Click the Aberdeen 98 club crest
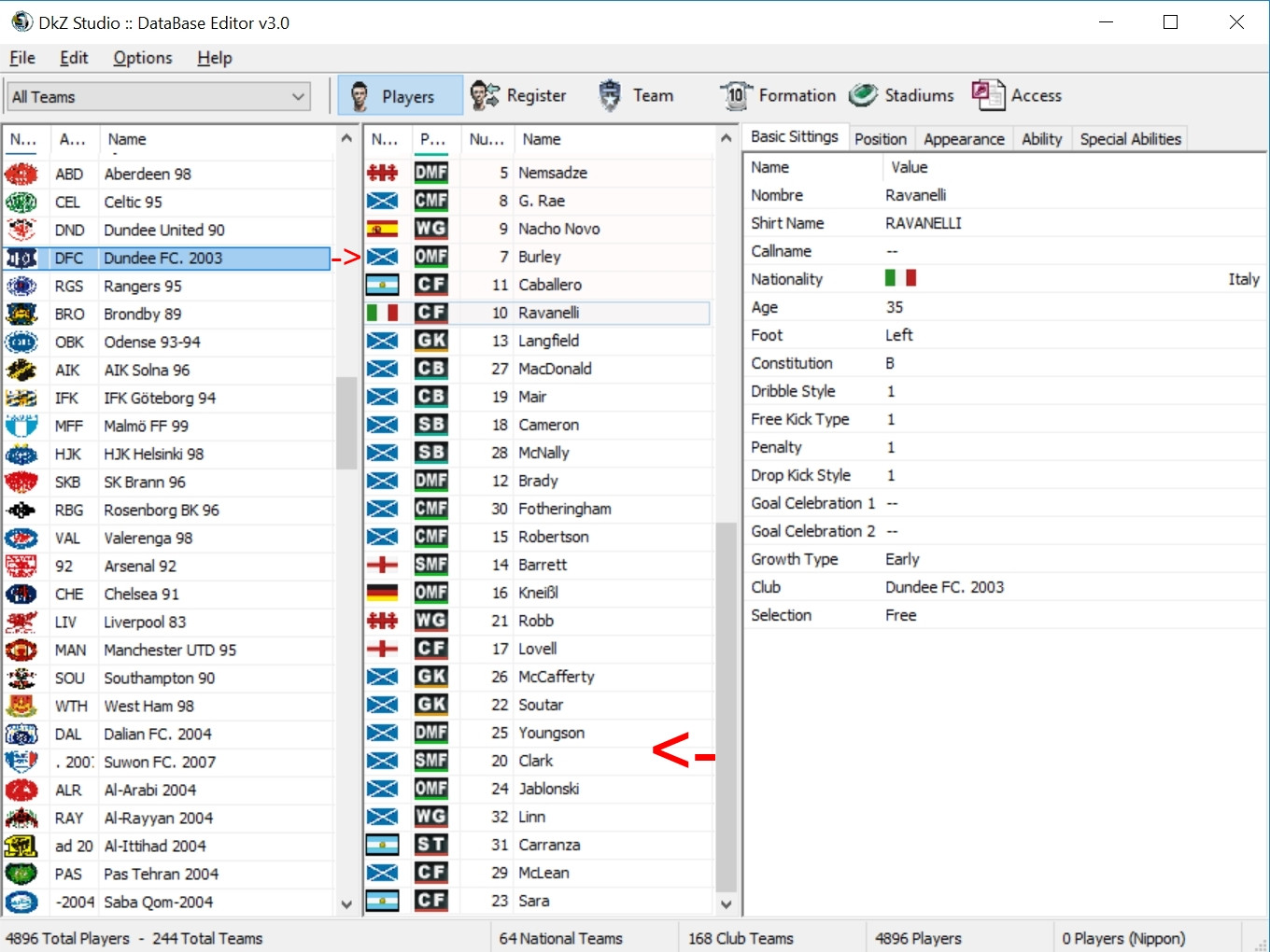This screenshot has height=952, width=1270. (x=21, y=174)
